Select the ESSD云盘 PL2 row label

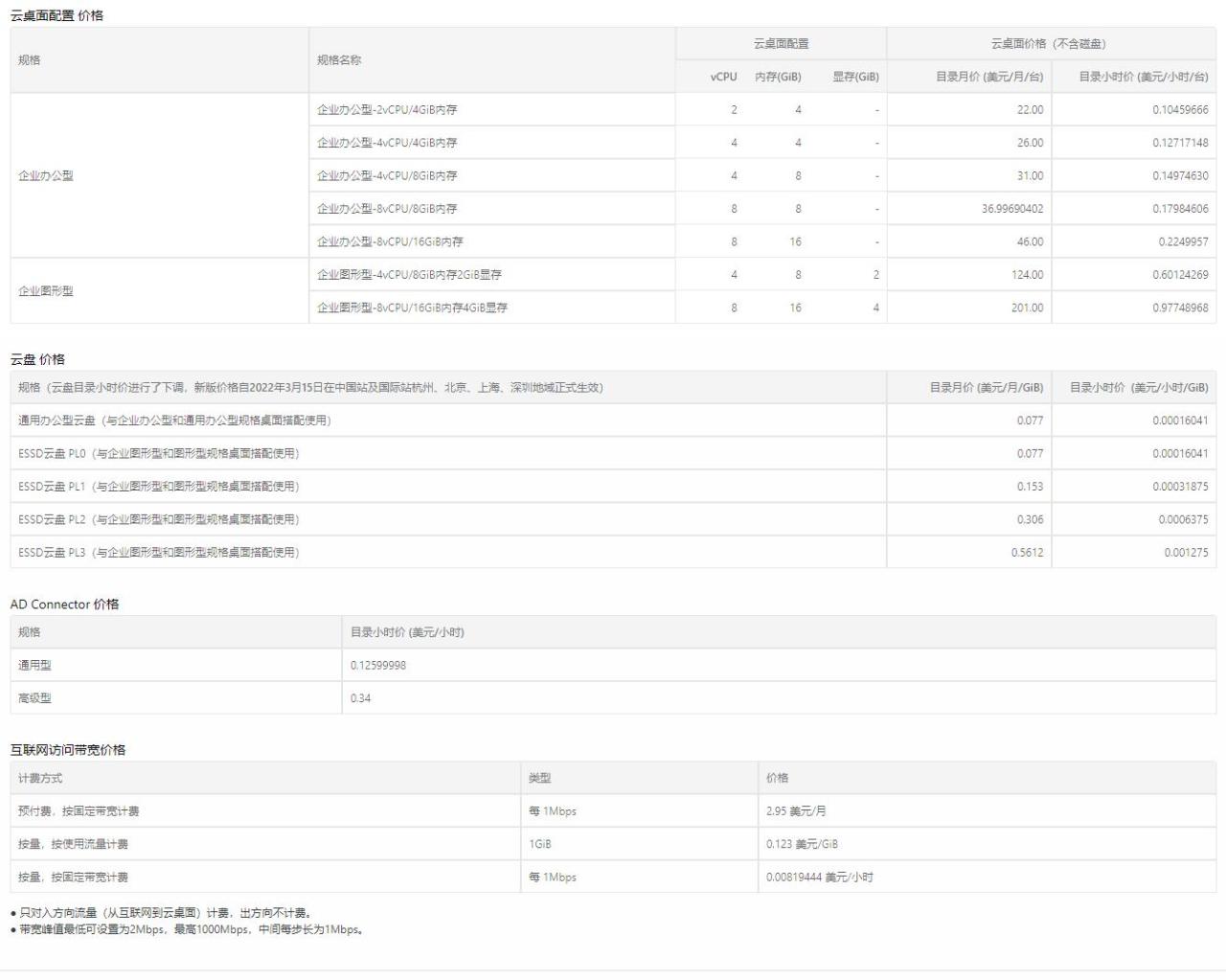click(159, 520)
